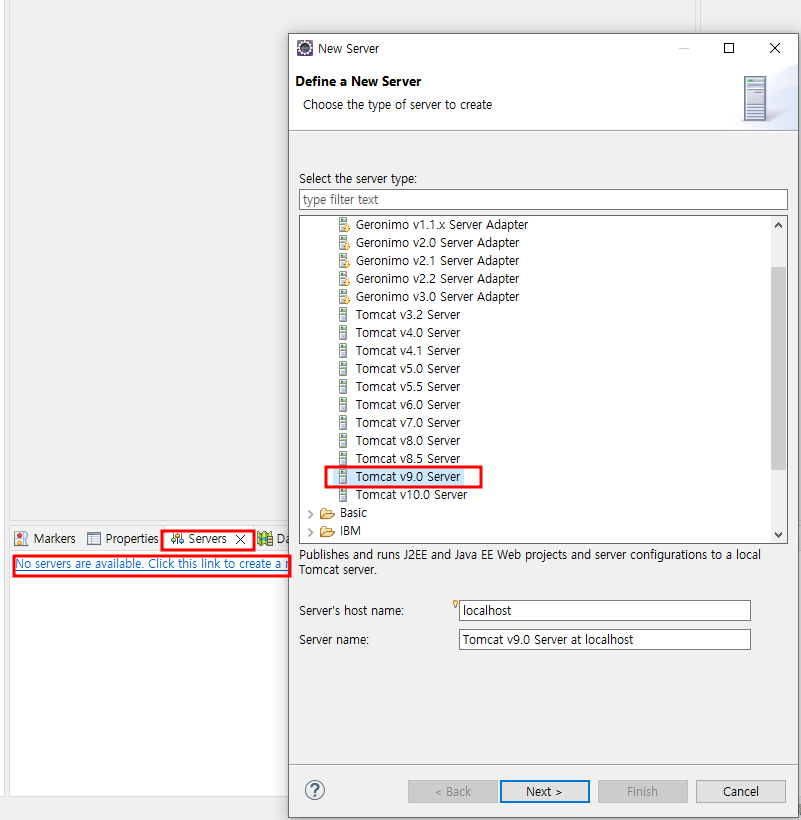Screen dimensions: 801x820
Task: Click the Tomcat v7.0 Server icon
Action: (343, 423)
